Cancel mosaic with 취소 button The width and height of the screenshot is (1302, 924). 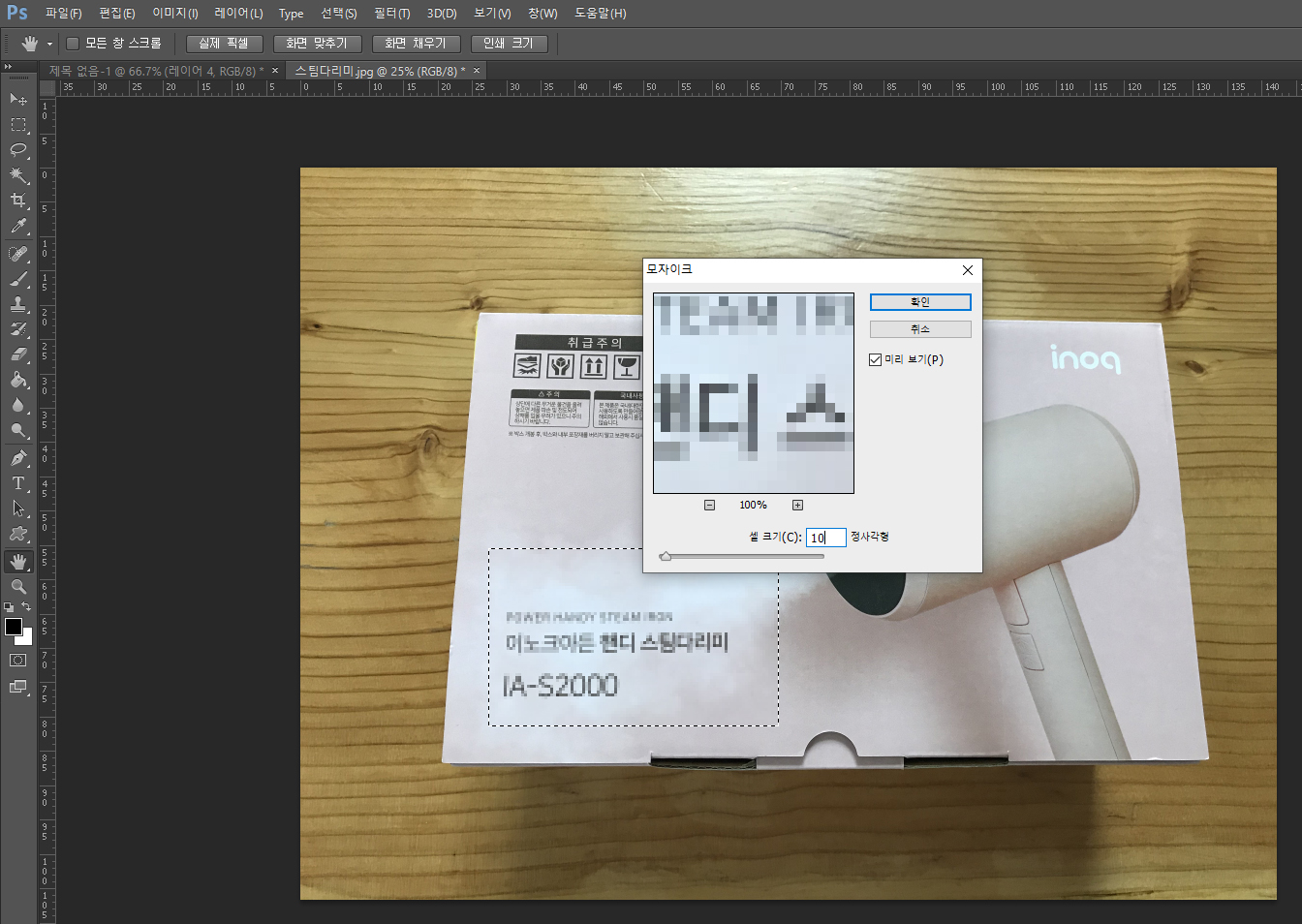[920, 329]
